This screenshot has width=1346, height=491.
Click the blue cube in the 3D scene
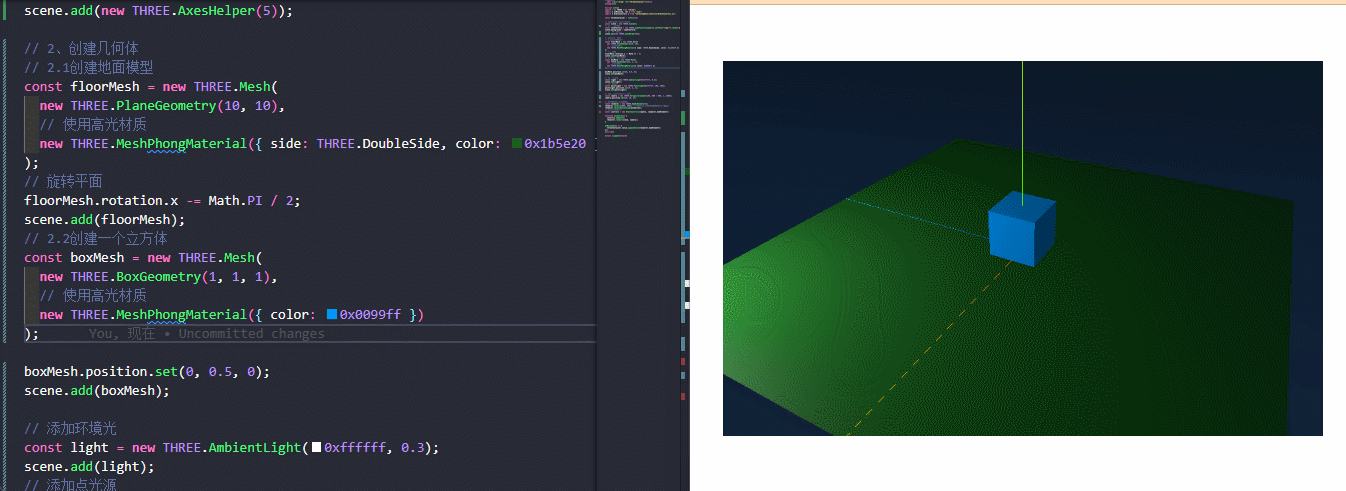(x=1021, y=230)
